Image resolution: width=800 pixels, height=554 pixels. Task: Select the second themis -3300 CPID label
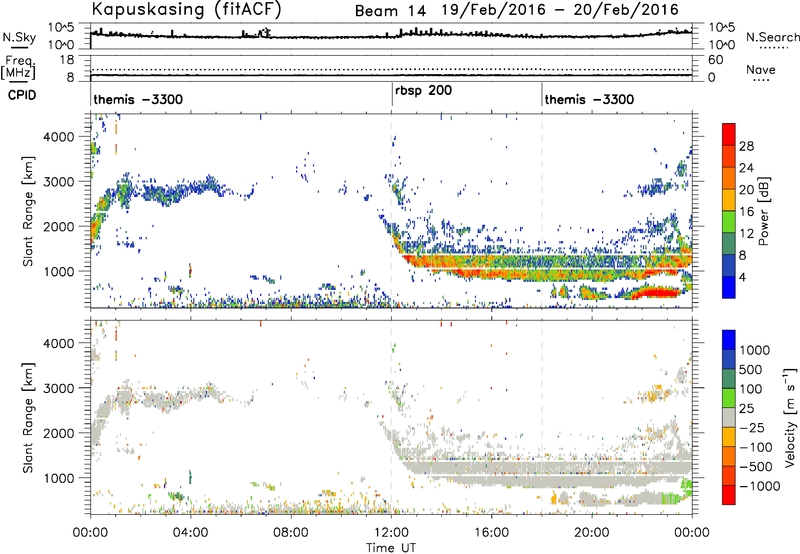[589, 99]
